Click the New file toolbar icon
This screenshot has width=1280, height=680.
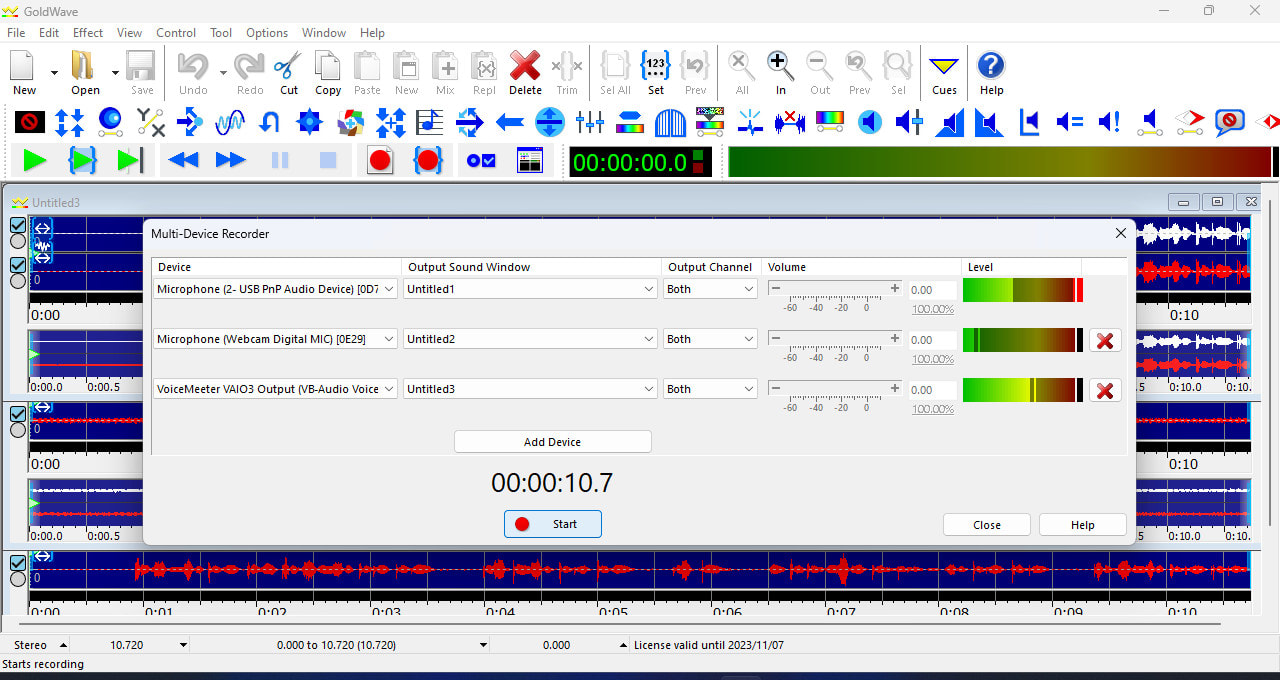click(24, 72)
